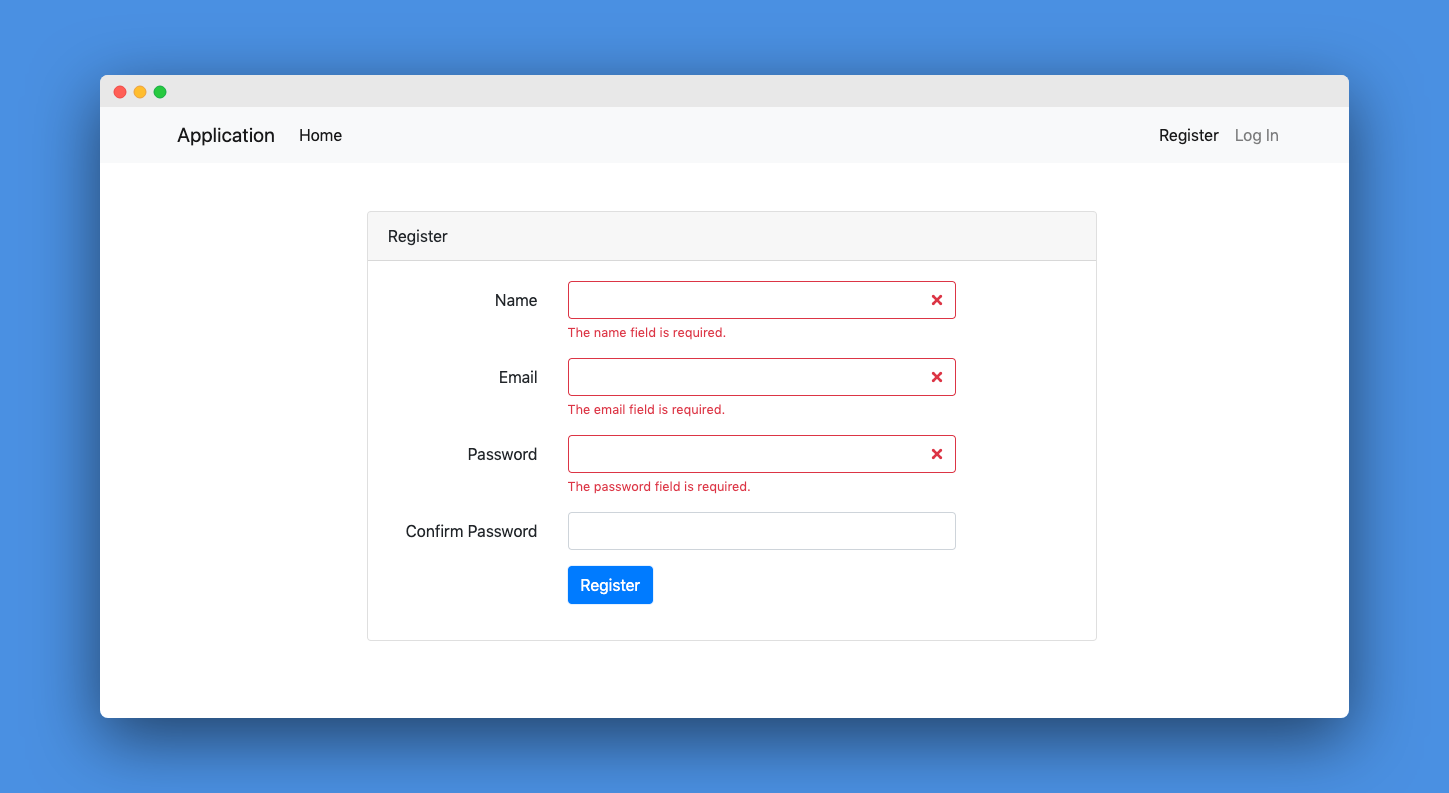
Task: Open the Log In navbar link
Action: pyautogui.click(x=1257, y=135)
